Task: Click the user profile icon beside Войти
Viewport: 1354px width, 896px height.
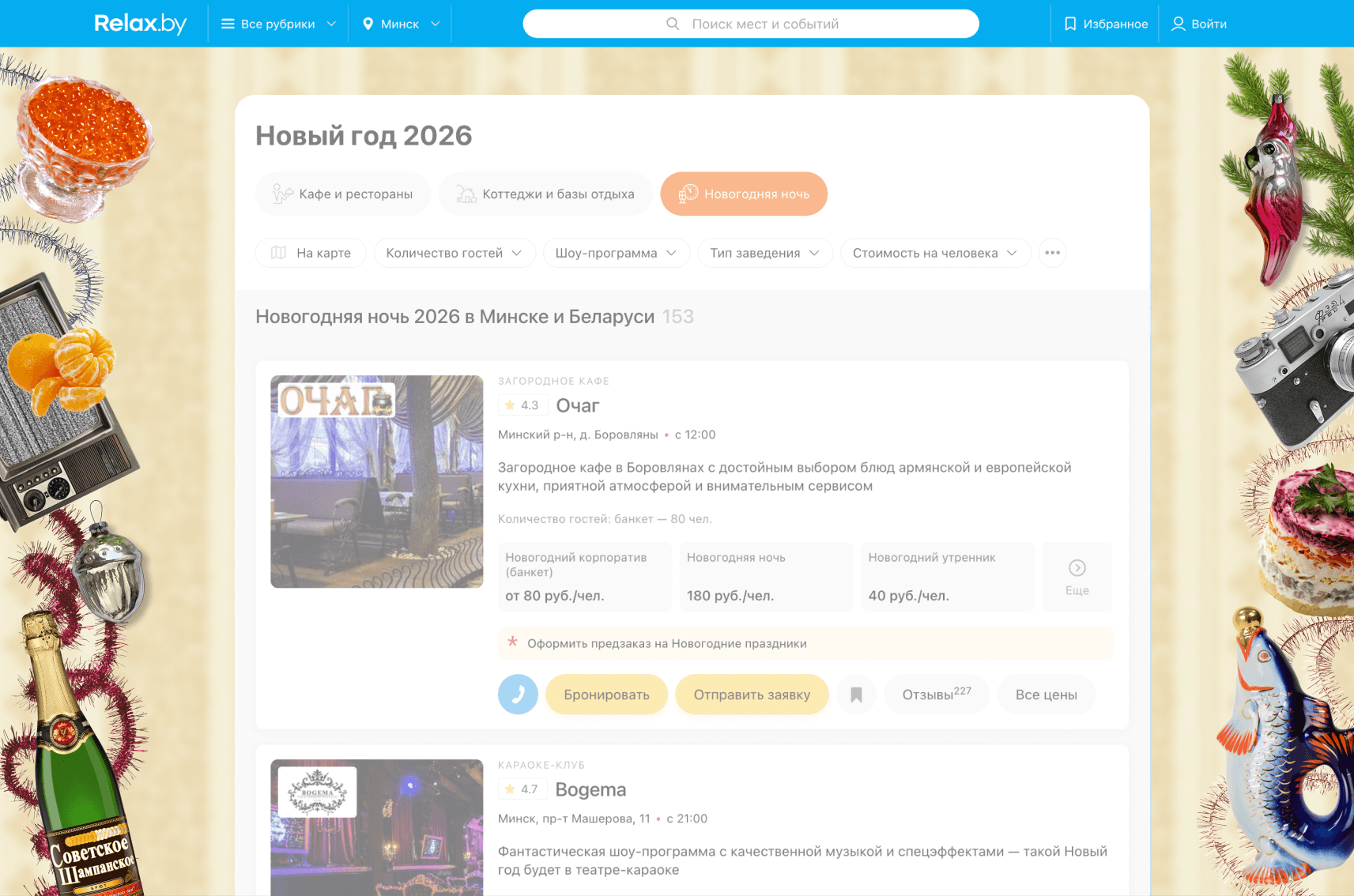Action: (1178, 24)
